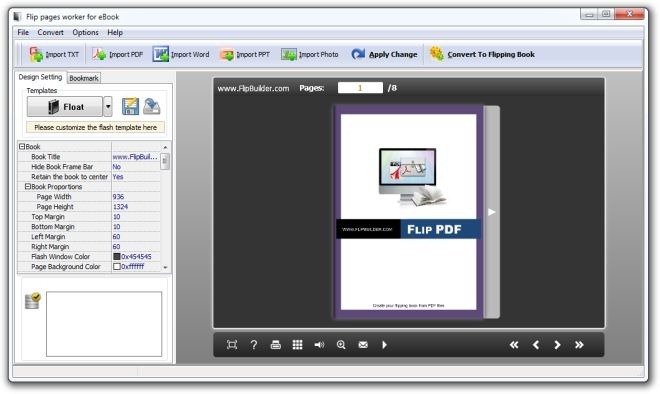660x394 pixels.
Task: Click the Import PPT label
Action: click(253, 55)
